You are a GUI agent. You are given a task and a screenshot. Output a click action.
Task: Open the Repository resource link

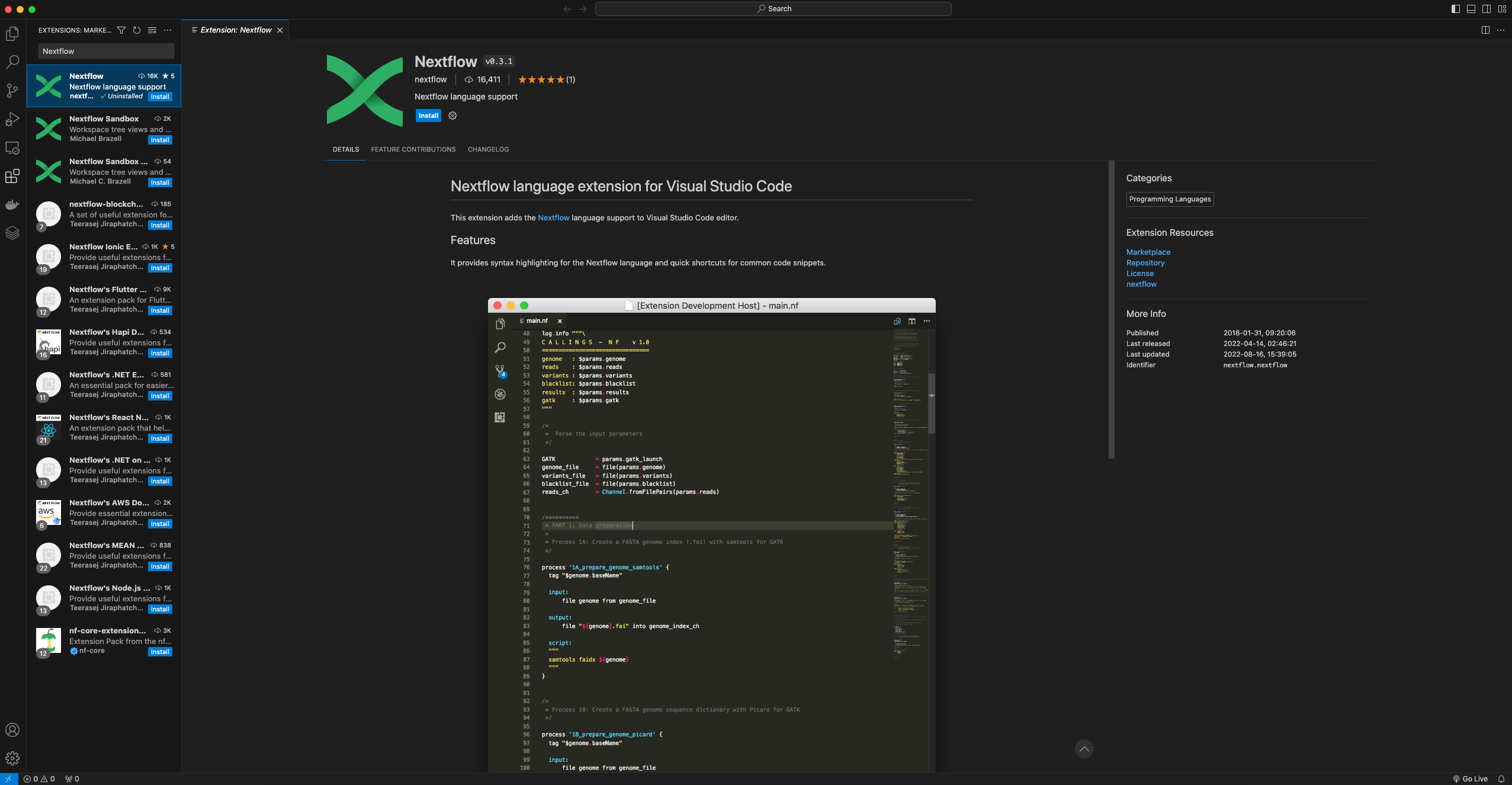(1145, 262)
